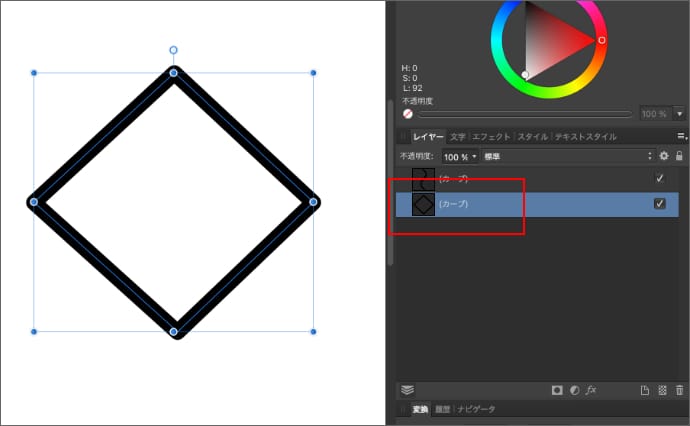Open the layers panel options menu
This screenshot has width=690, height=426.
tap(681, 137)
